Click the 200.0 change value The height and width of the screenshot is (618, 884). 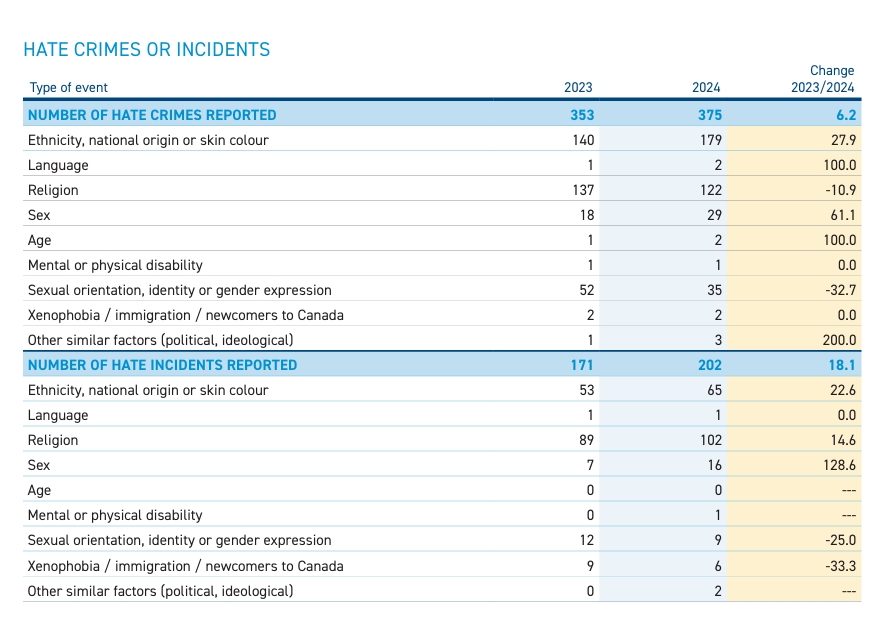point(839,340)
